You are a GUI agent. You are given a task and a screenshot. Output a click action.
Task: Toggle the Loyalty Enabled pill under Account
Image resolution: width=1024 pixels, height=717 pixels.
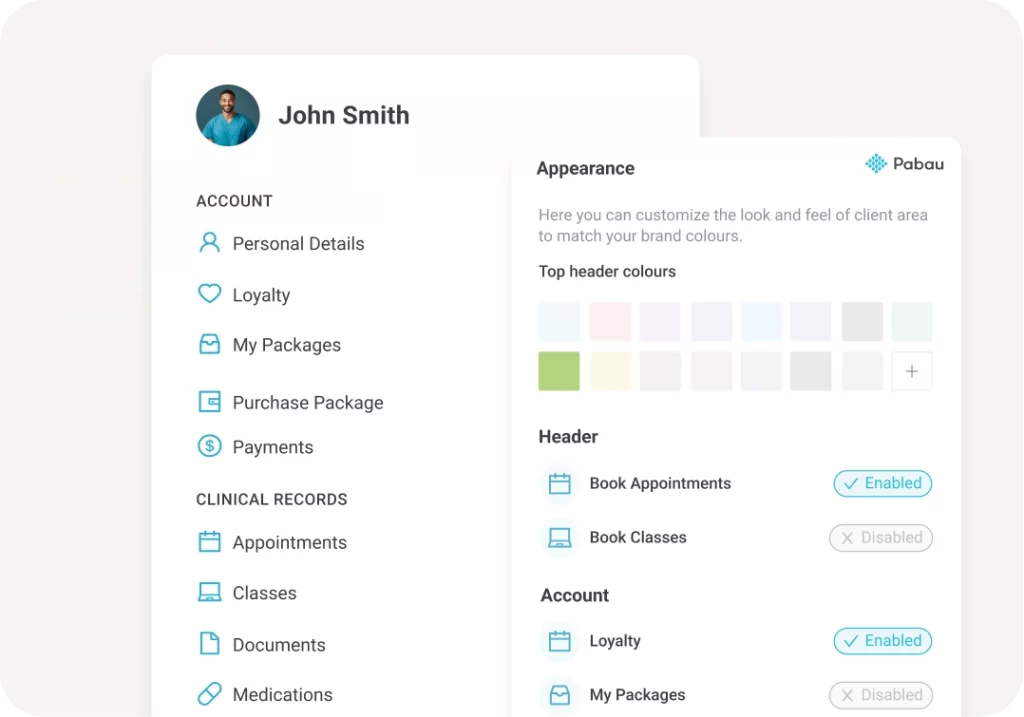(x=882, y=641)
